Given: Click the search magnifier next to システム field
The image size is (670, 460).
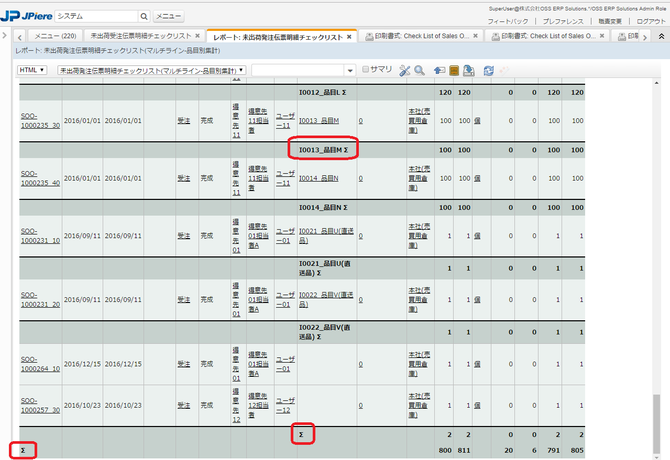Looking at the screenshot, I should 144,16.
